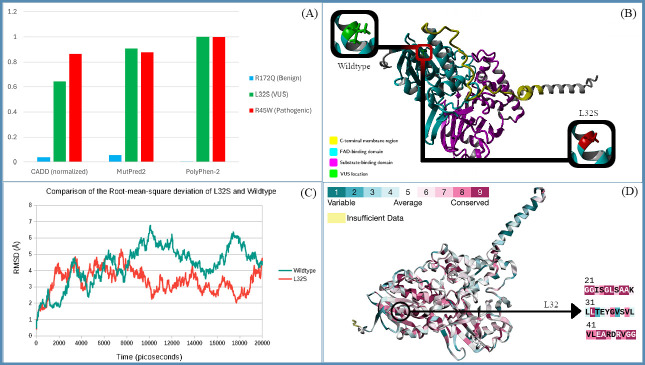Click the blue R172Q bar above MutPred2
Screen dimensions: 645x365
pos(115,158)
